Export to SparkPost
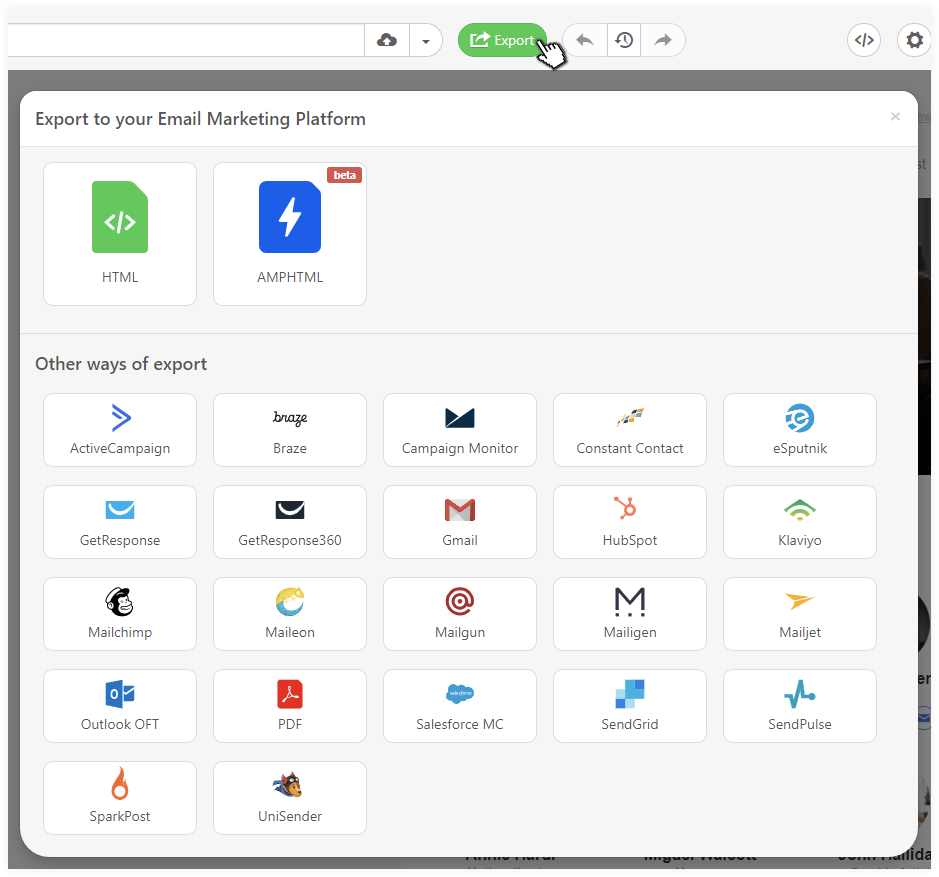Image resolution: width=939 pixels, height=877 pixels. [120, 798]
